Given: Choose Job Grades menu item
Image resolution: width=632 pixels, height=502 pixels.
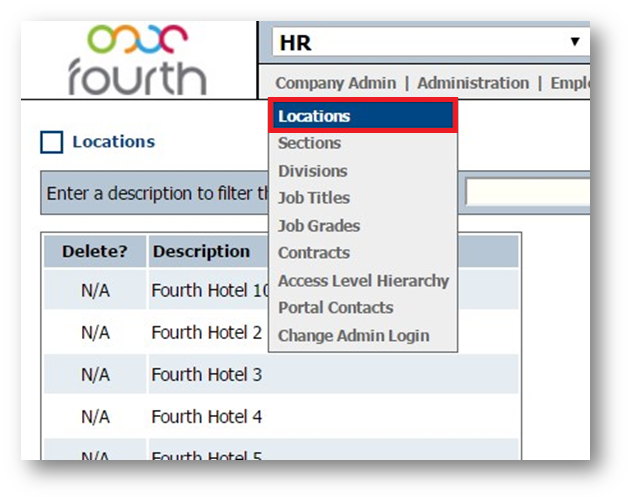Looking at the screenshot, I should (x=318, y=226).
